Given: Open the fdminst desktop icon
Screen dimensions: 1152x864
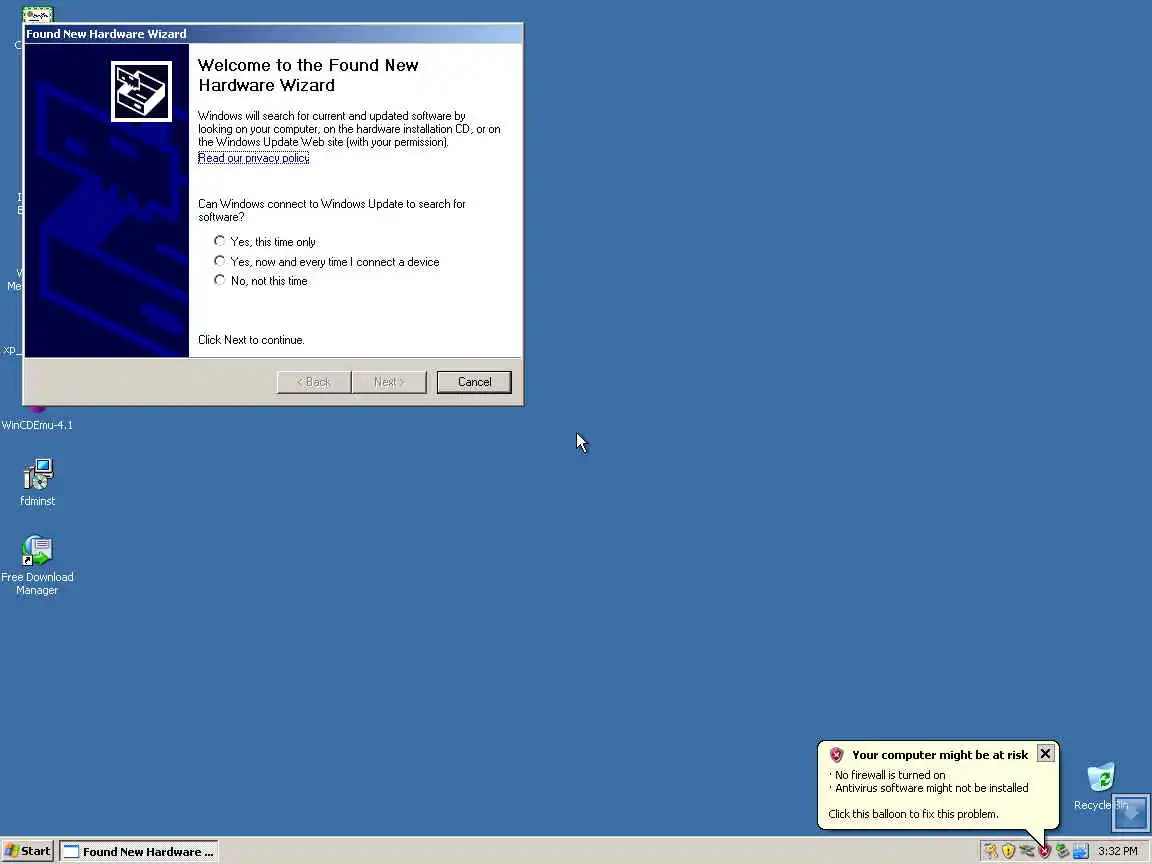Looking at the screenshot, I should pos(37,483).
